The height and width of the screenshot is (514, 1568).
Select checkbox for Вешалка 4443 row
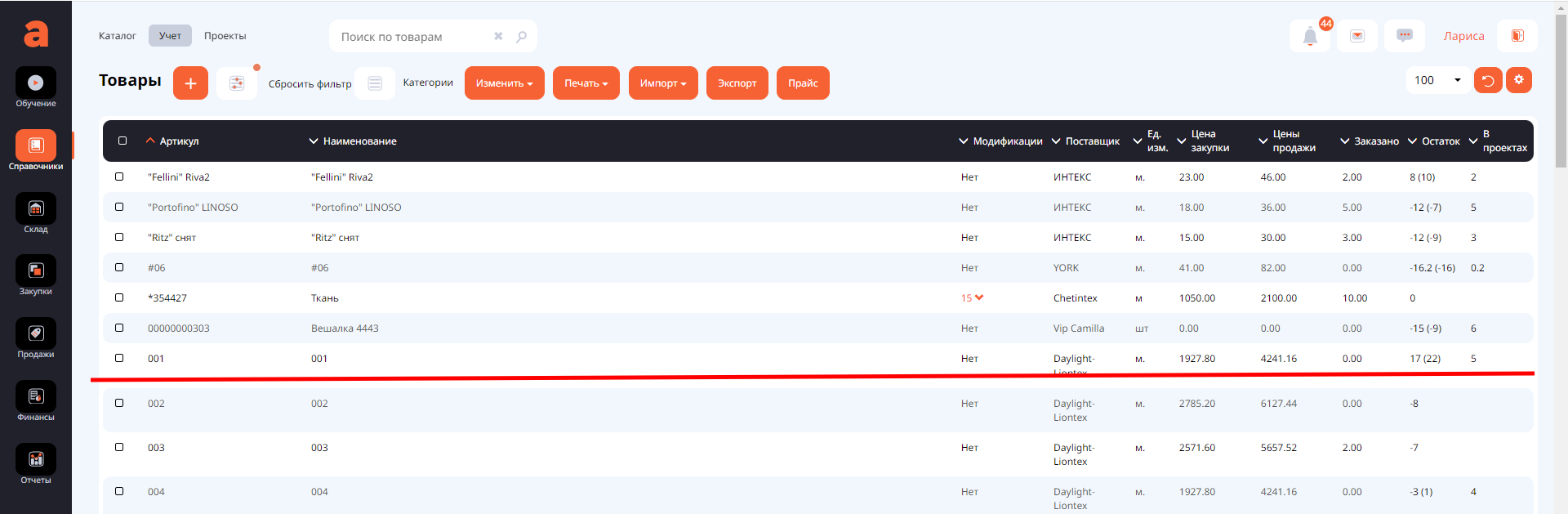click(119, 328)
